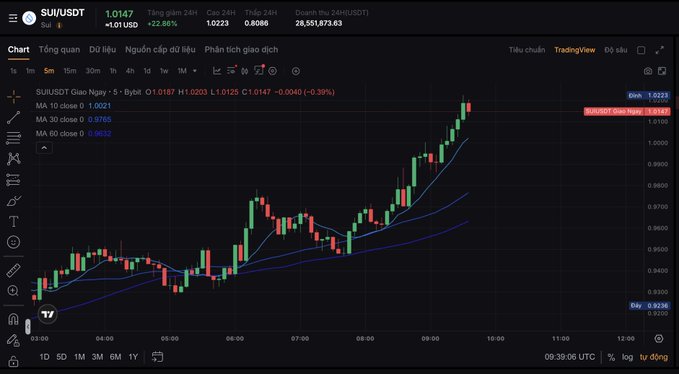Click the layout grid icon beside camera
The height and width of the screenshot is (374, 679).
(662, 71)
